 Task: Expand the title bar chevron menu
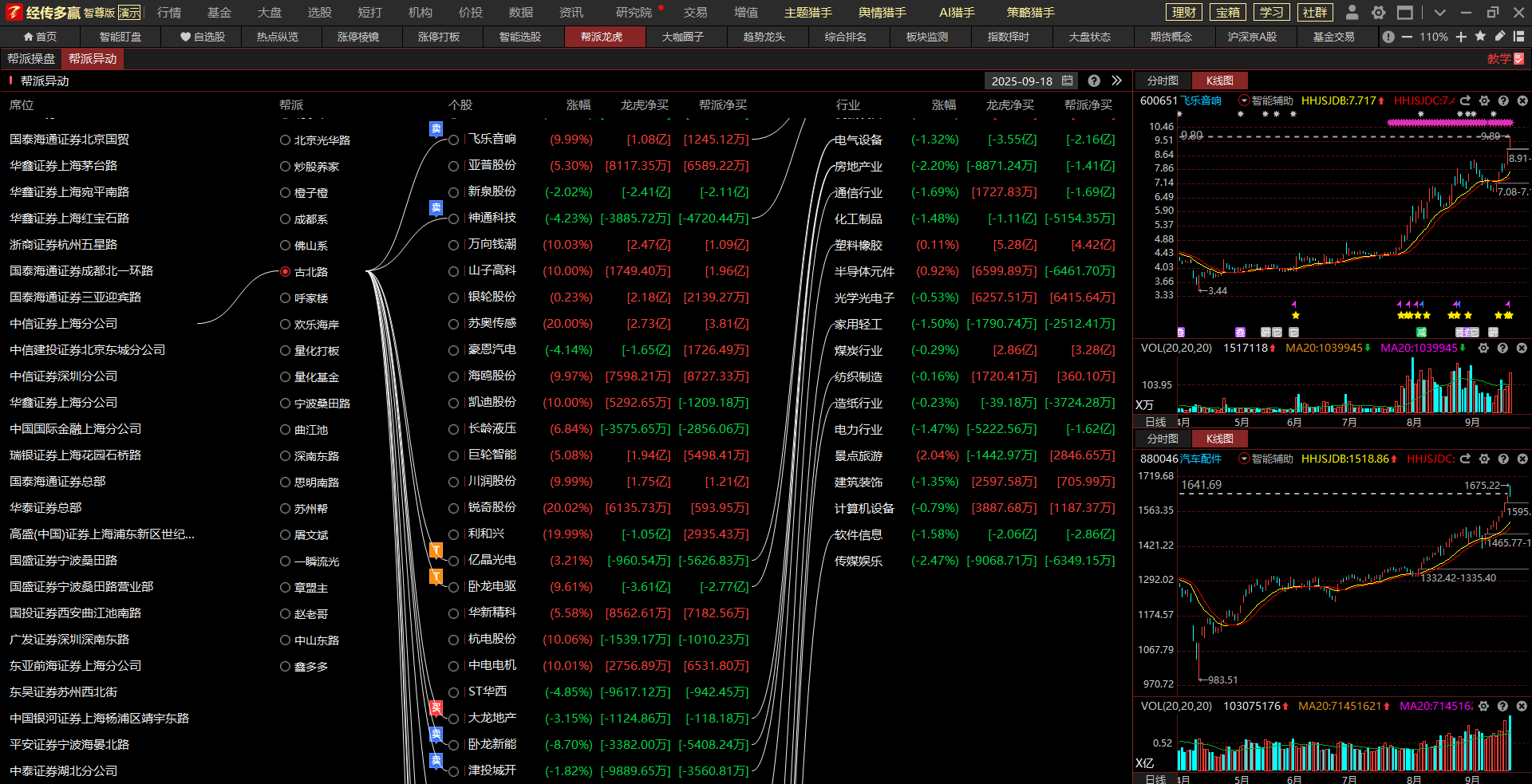1439,12
